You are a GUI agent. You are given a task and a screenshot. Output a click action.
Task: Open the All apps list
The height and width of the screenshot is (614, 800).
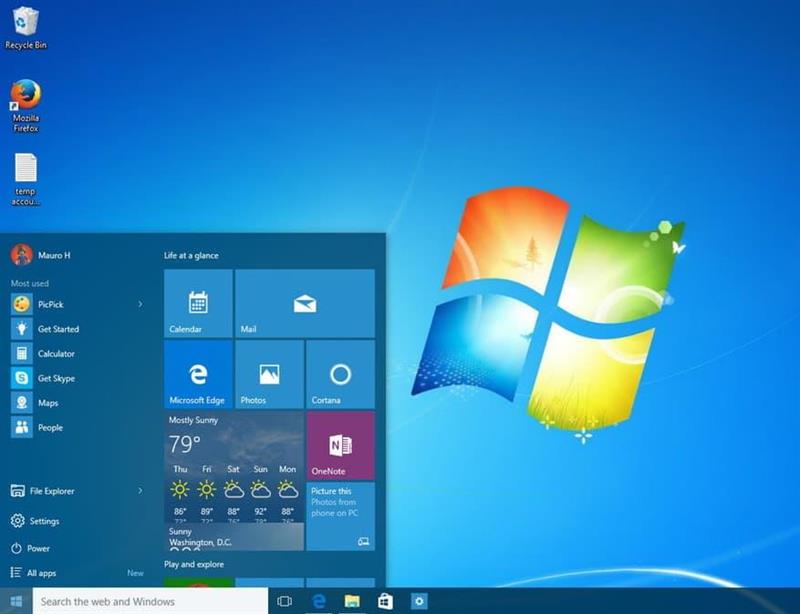coord(41,573)
